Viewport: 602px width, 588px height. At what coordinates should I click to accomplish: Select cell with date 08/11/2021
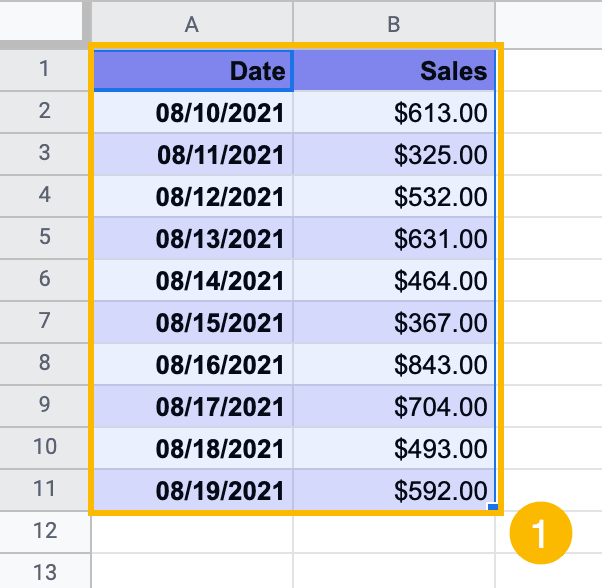194,154
